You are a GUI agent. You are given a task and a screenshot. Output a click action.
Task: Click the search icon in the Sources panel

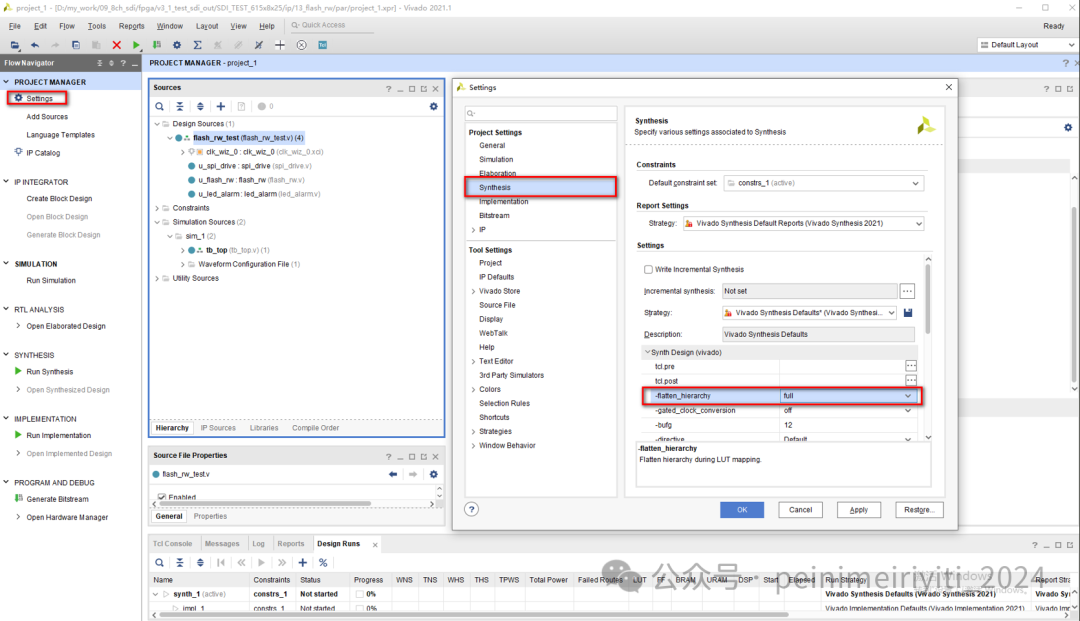tap(159, 106)
